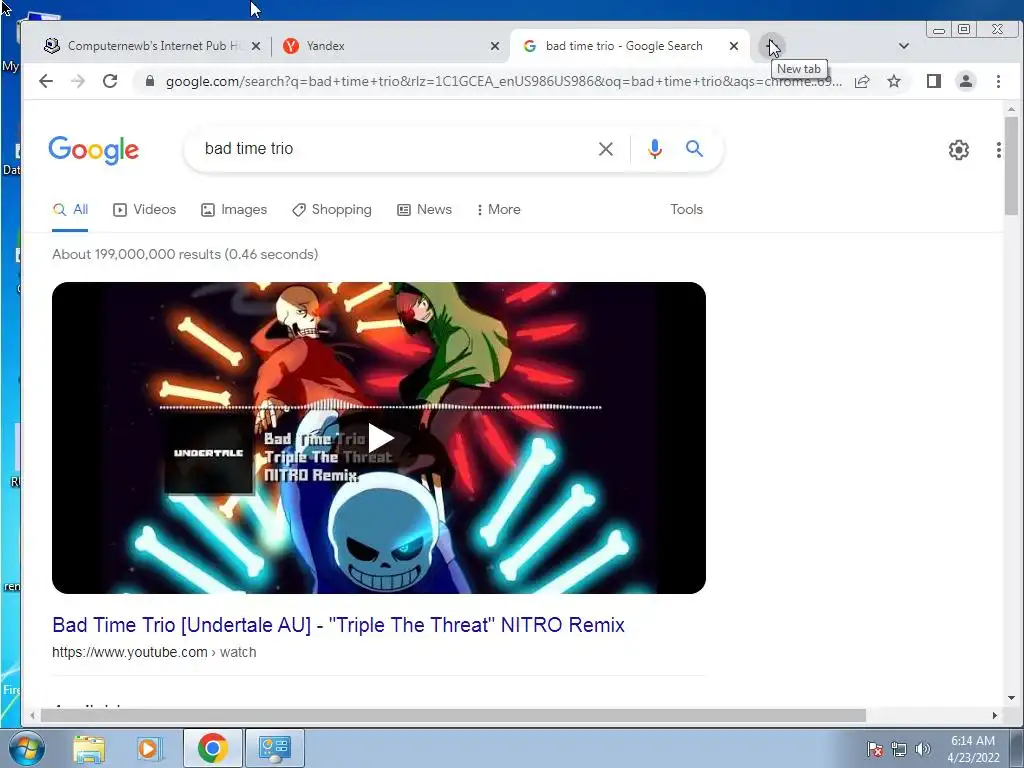The width and height of the screenshot is (1024, 768).
Task: Click About 199,000,000 results text
Action: tap(185, 255)
